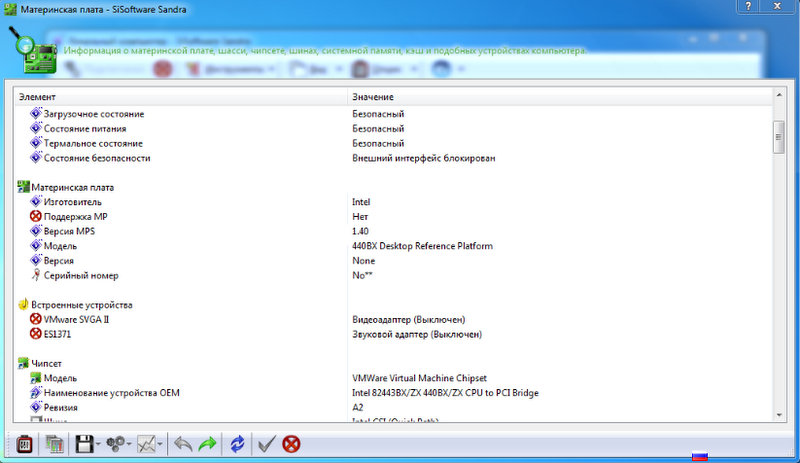Click the line graph icon
Viewport: 800px width, 463px height.
click(x=146, y=444)
